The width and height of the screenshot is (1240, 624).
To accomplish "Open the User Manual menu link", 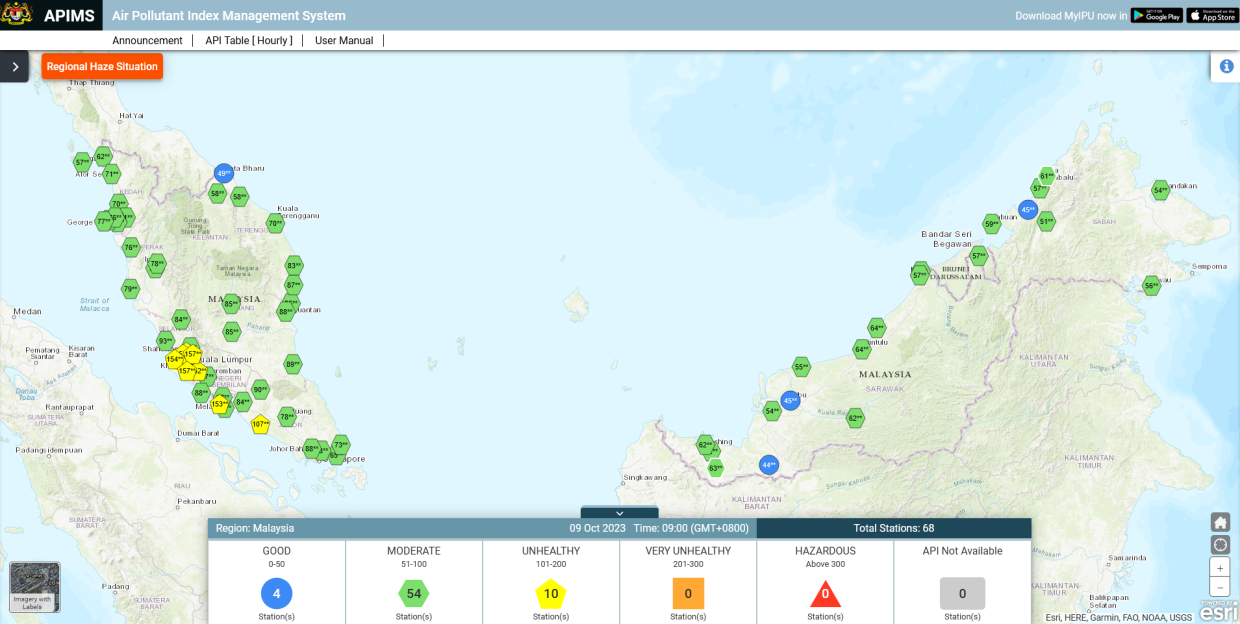I will coord(344,40).
